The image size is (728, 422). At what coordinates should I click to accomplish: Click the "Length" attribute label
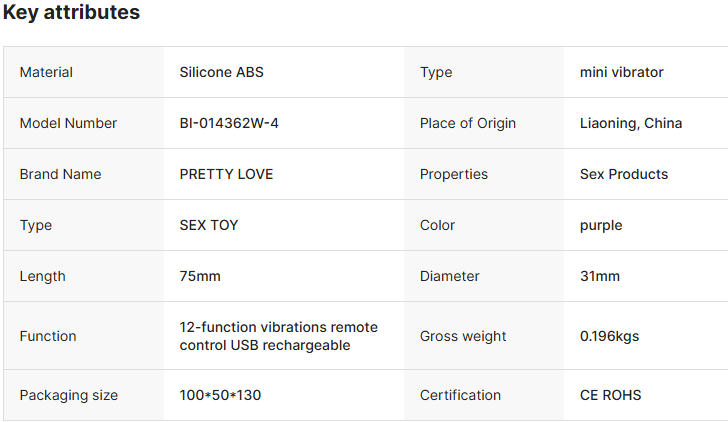point(42,276)
